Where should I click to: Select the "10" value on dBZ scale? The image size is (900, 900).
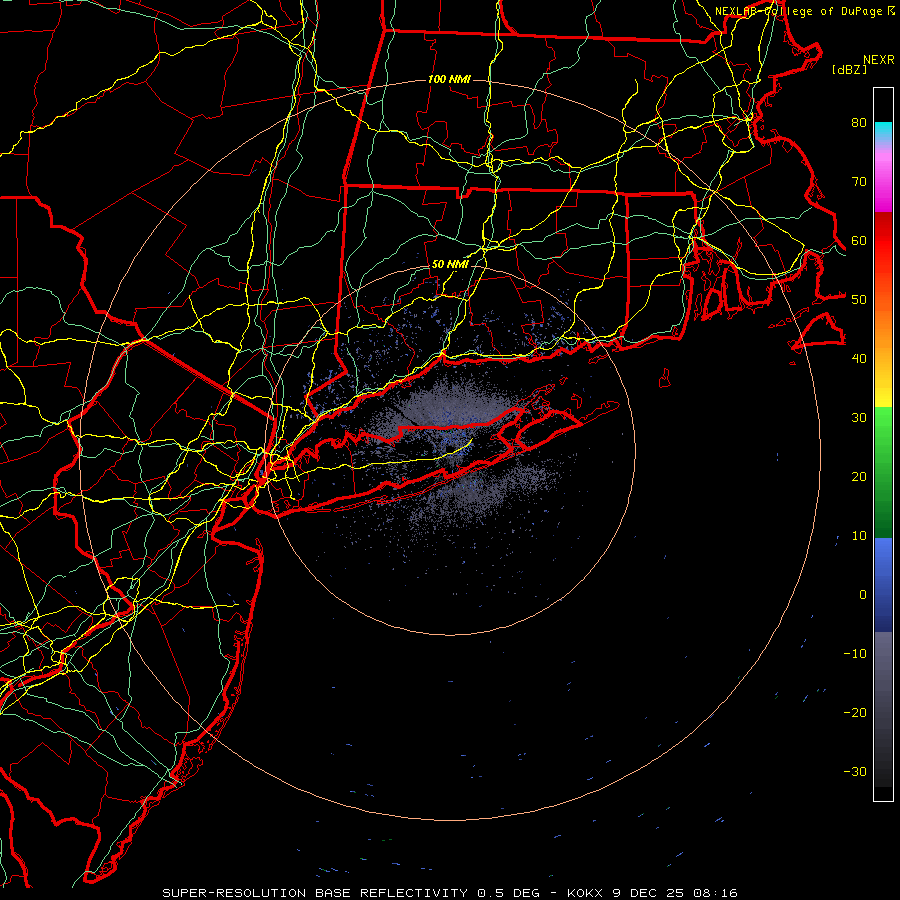[859, 536]
